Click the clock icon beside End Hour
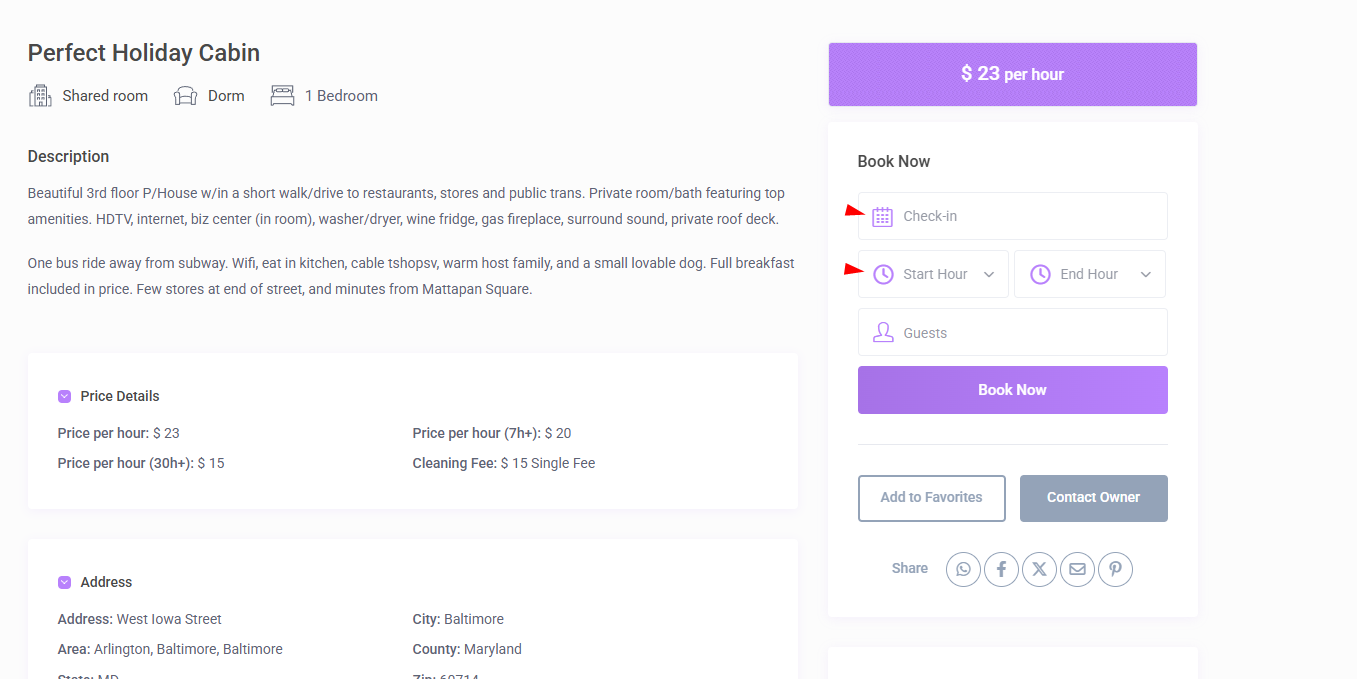Viewport: 1357px width, 679px height. click(1040, 274)
